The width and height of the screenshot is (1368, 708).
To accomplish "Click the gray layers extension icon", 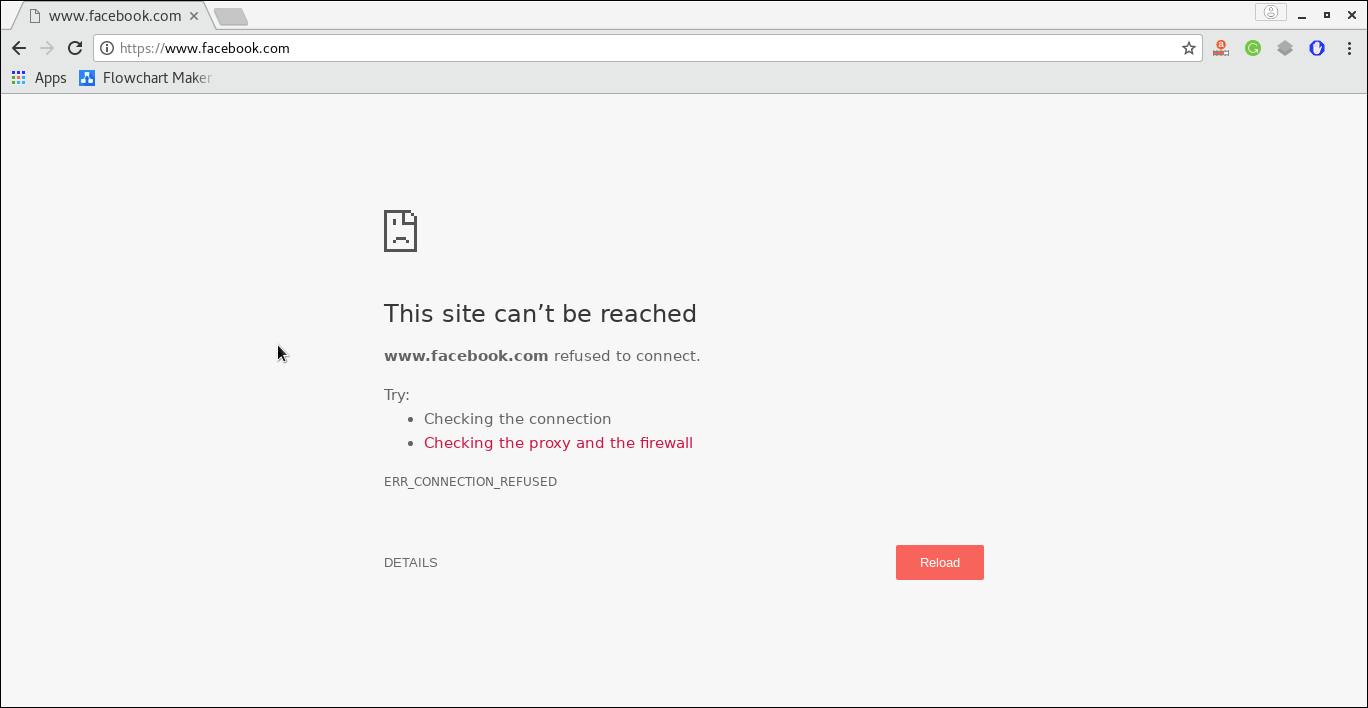I will tap(1284, 47).
